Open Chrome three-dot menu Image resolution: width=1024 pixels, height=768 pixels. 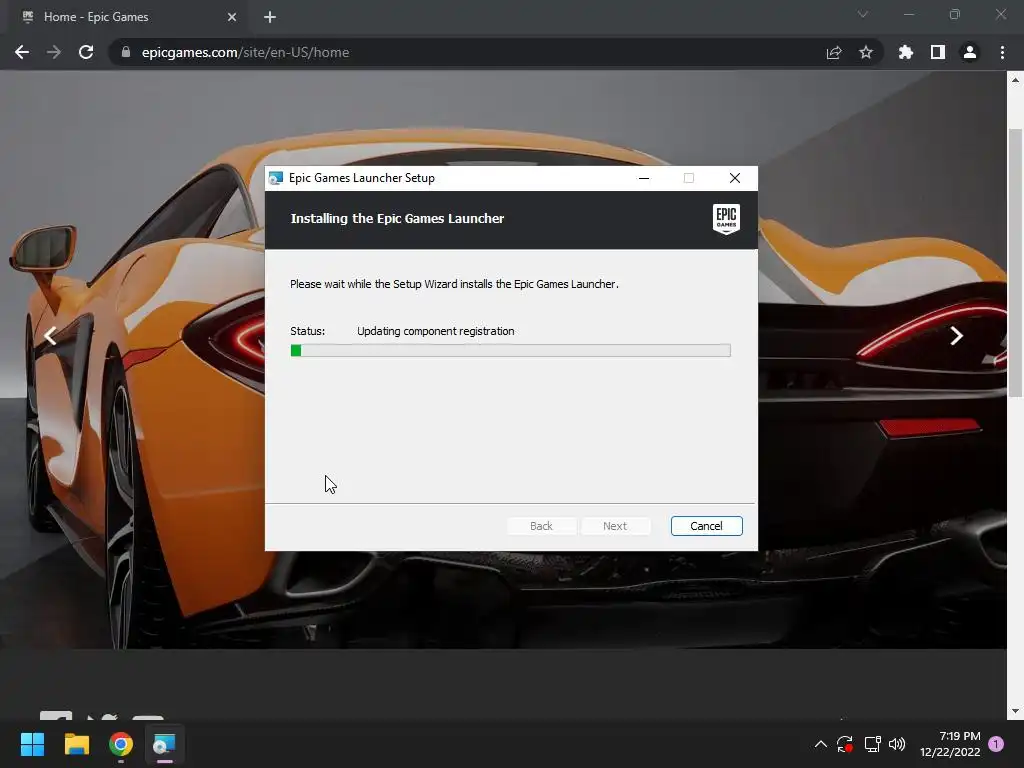click(x=1002, y=52)
